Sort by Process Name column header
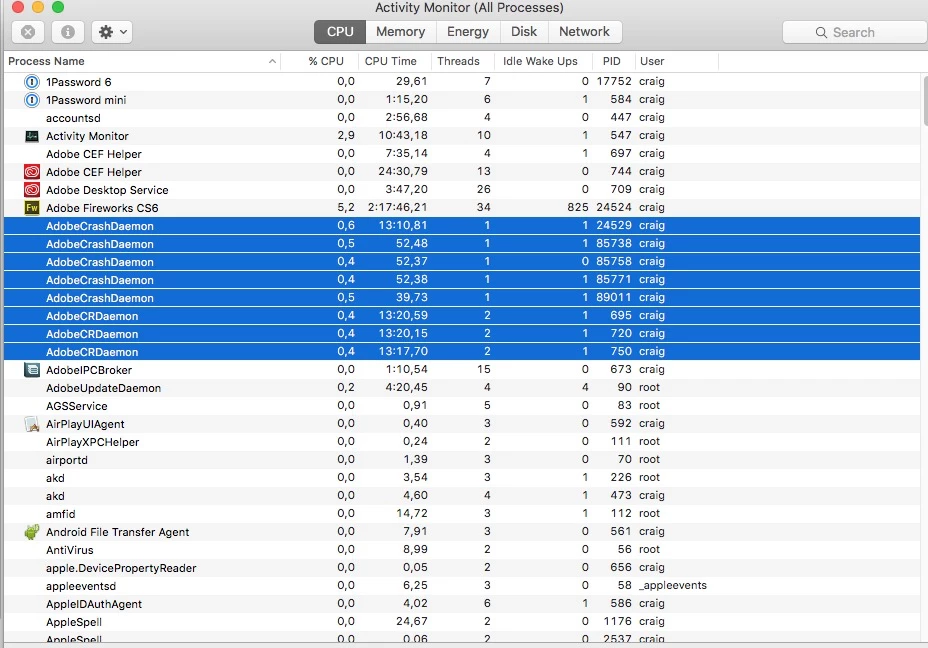The height and width of the screenshot is (648, 928). [x=142, y=62]
